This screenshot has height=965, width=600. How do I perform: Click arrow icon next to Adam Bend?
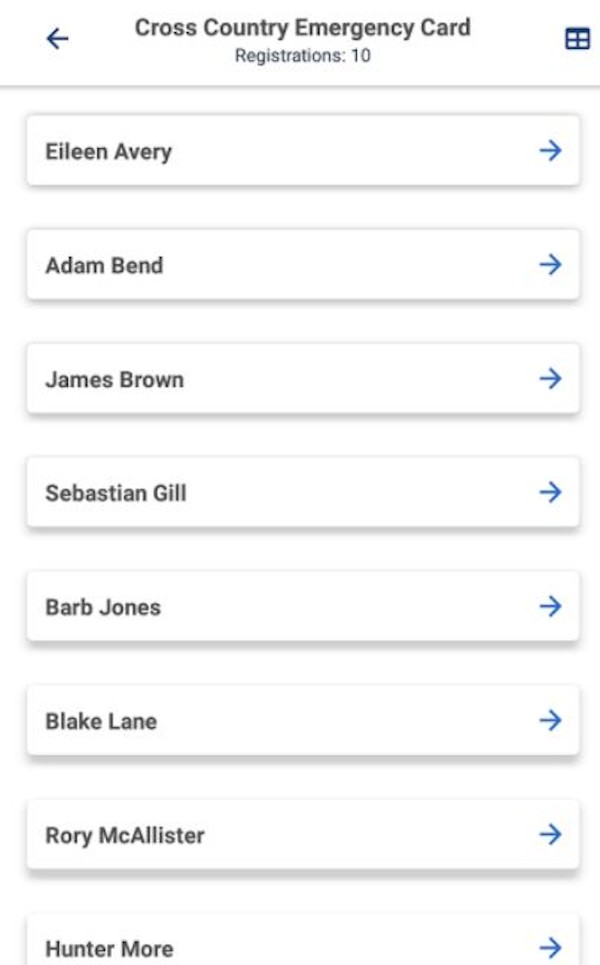(550, 265)
